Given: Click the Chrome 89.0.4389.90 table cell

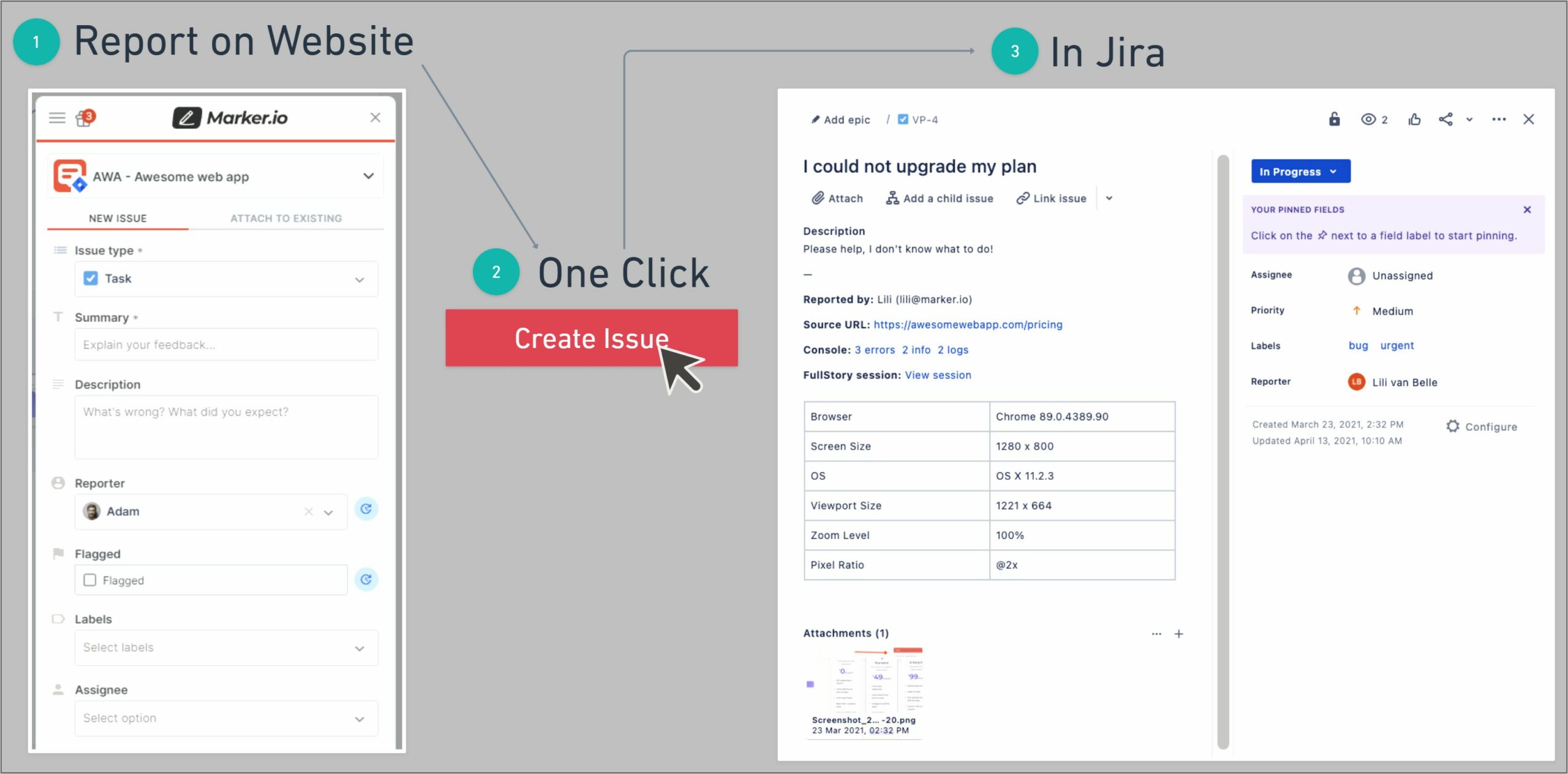Looking at the screenshot, I should tap(1082, 417).
